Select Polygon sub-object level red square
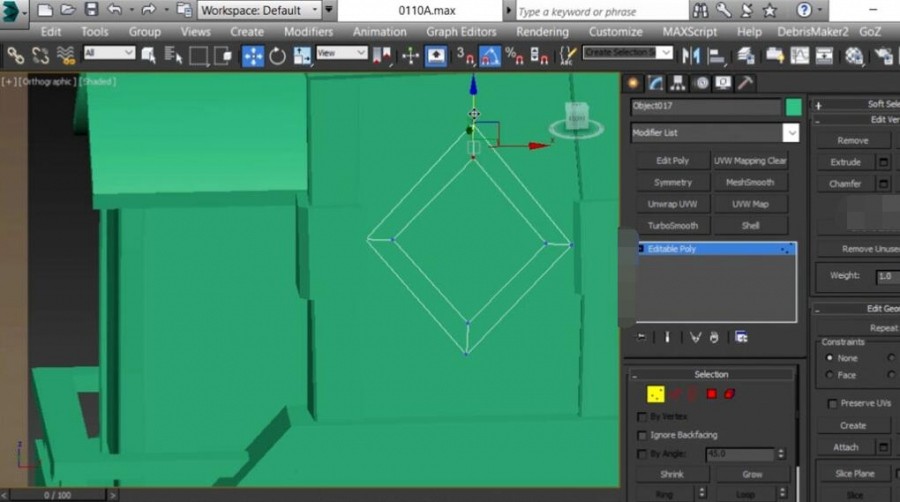The width and height of the screenshot is (900, 502). 712,394
